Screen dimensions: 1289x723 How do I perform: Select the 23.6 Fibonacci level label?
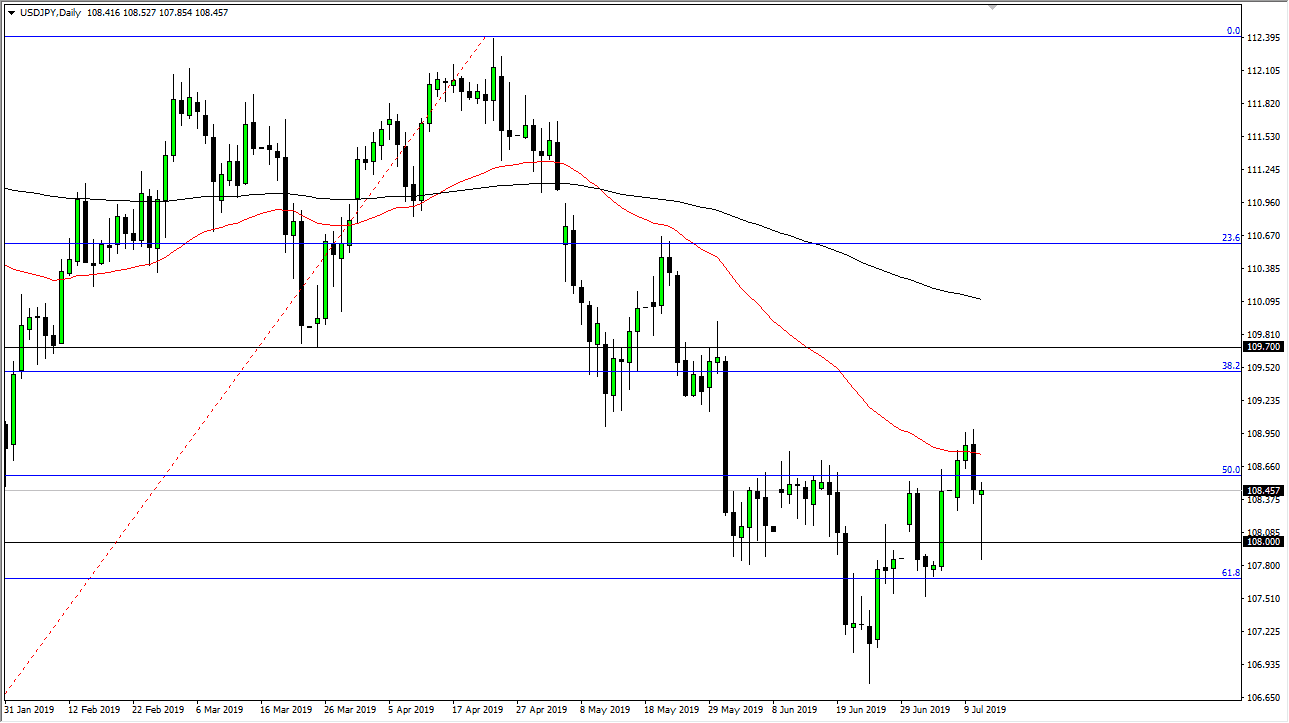(x=1231, y=237)
